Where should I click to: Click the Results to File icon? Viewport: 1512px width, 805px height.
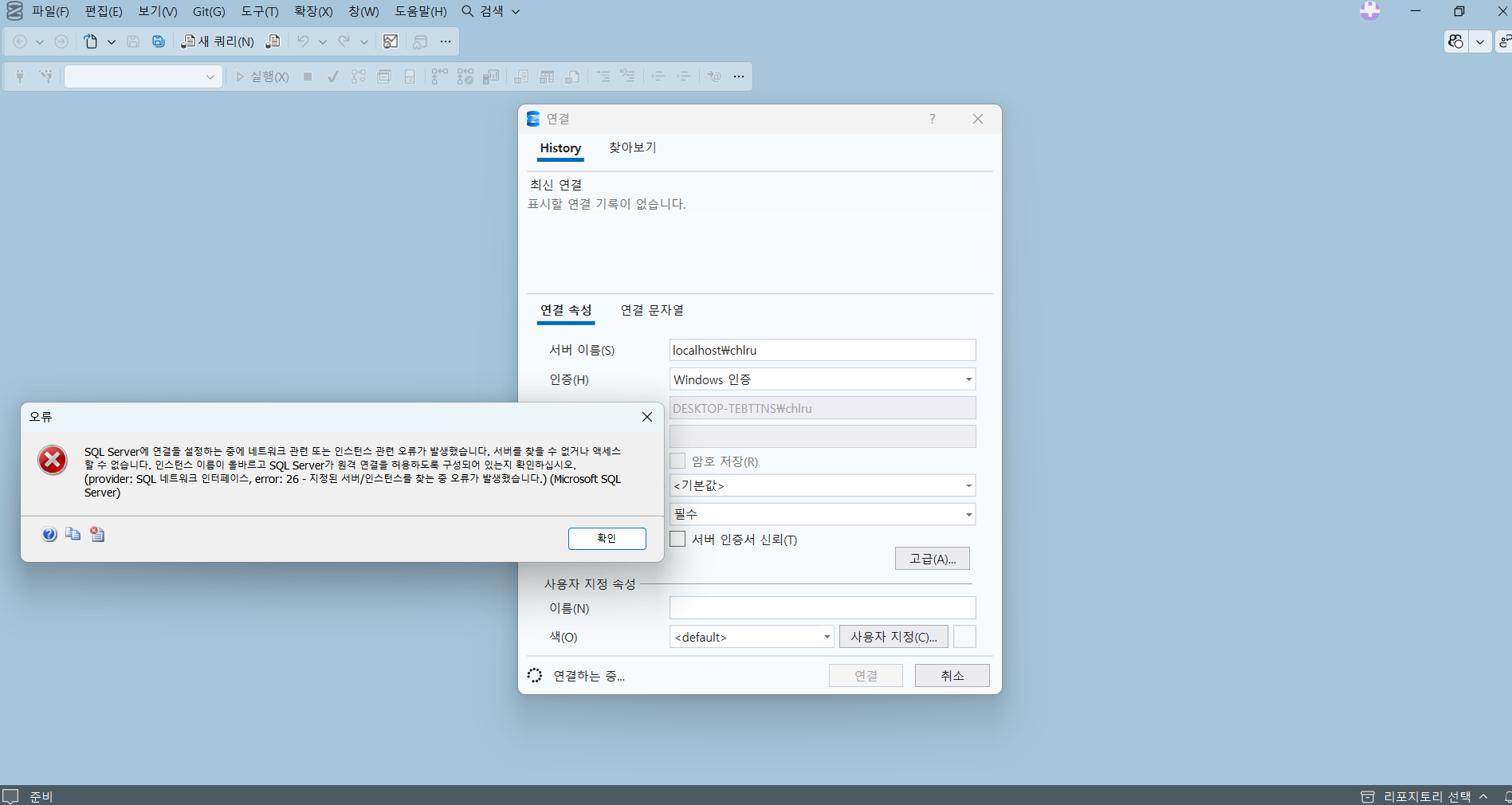[x=572, y=77]
